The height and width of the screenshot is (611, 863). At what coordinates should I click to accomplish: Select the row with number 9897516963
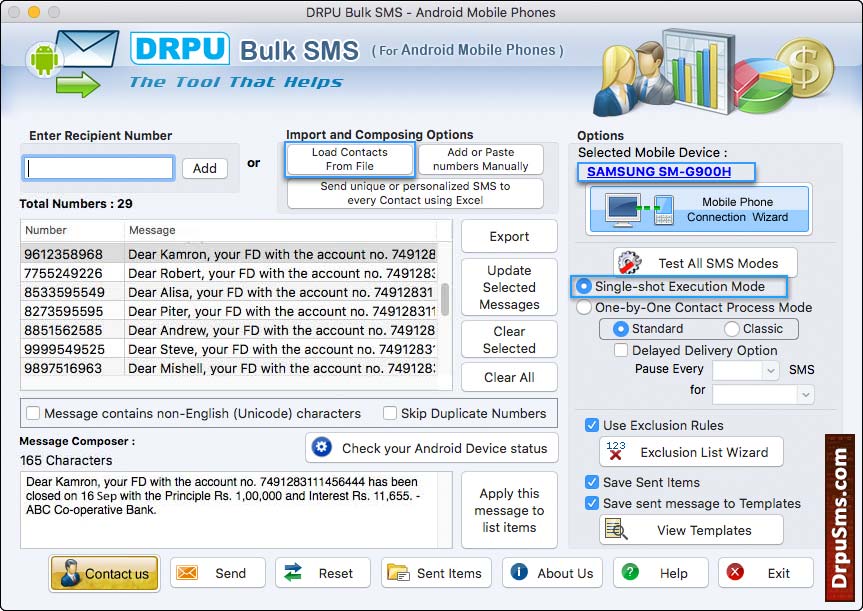229,368
